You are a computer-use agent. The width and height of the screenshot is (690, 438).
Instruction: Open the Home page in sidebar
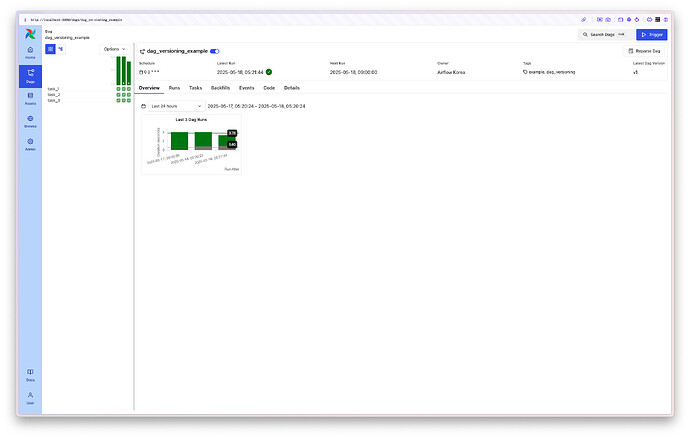(x=30, y=50)
